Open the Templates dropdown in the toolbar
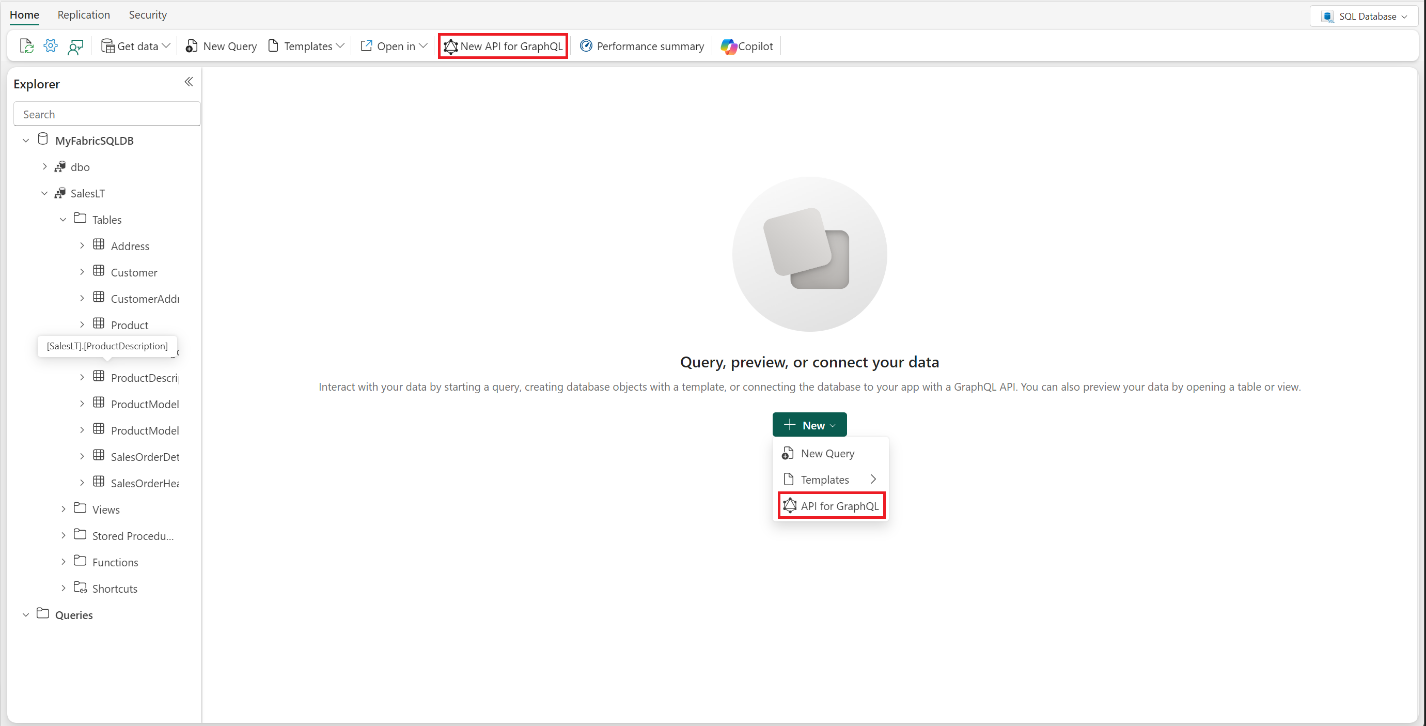 [x=306, y=46]
